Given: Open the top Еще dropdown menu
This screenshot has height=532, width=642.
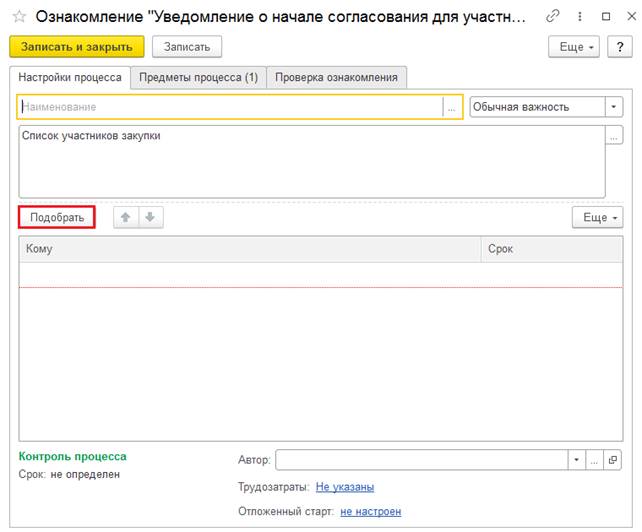Looking at the screenshot, I should 574,47.
